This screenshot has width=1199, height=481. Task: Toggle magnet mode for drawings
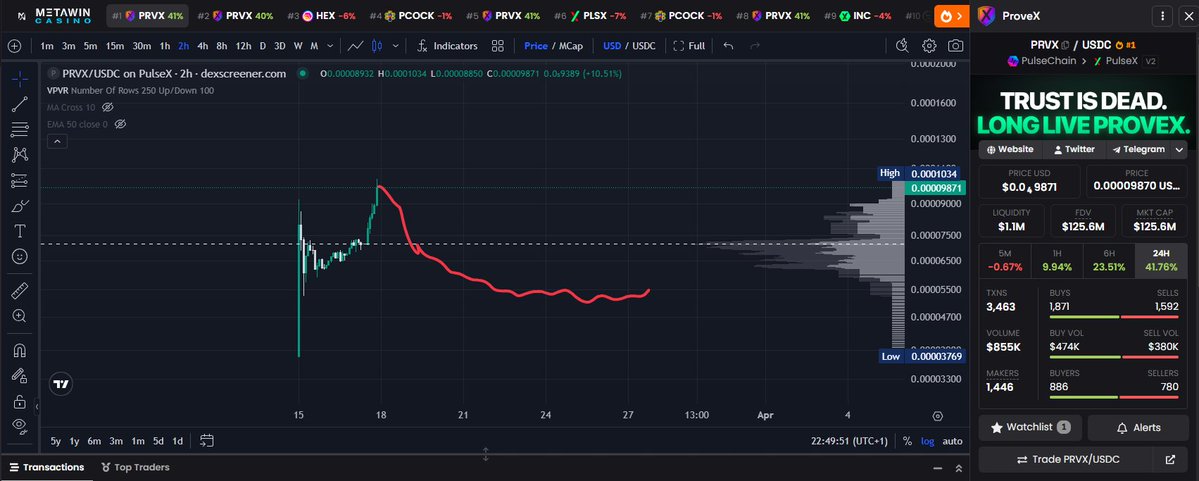[x=20, y=350]
